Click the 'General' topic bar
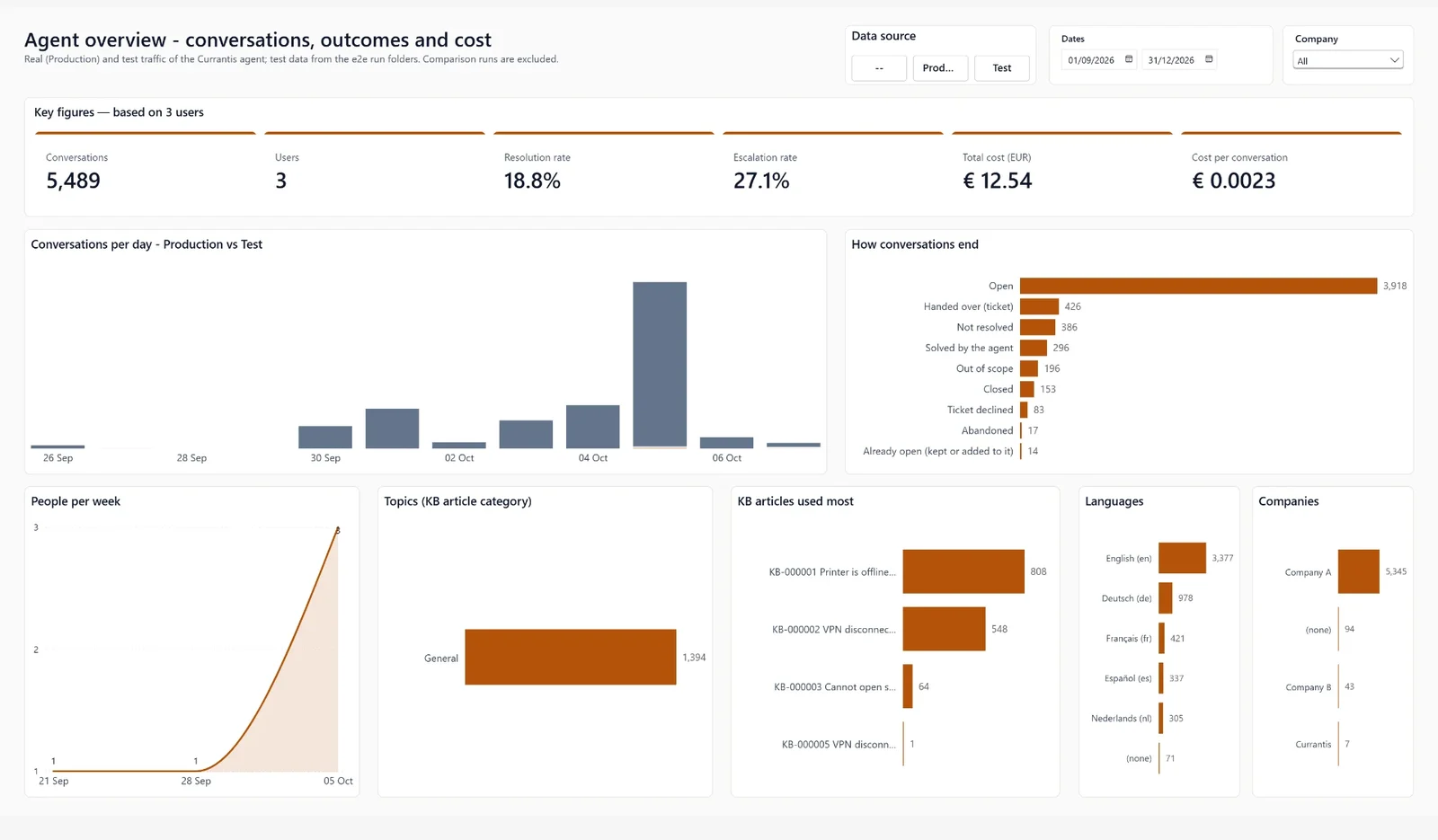This screenshot has height=840, width=1438. click(571, 657)
